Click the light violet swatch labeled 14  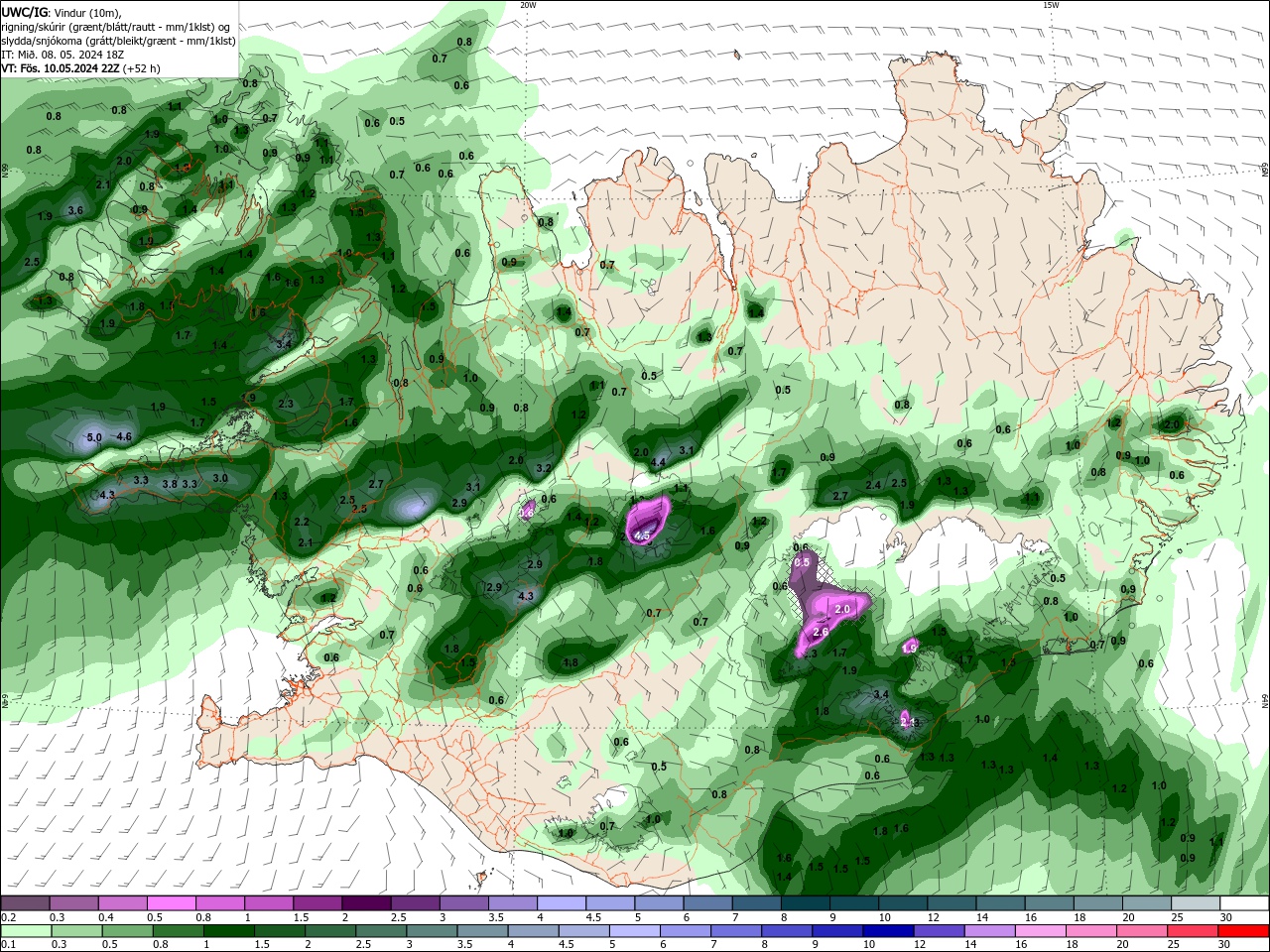(x=991, y=931)
